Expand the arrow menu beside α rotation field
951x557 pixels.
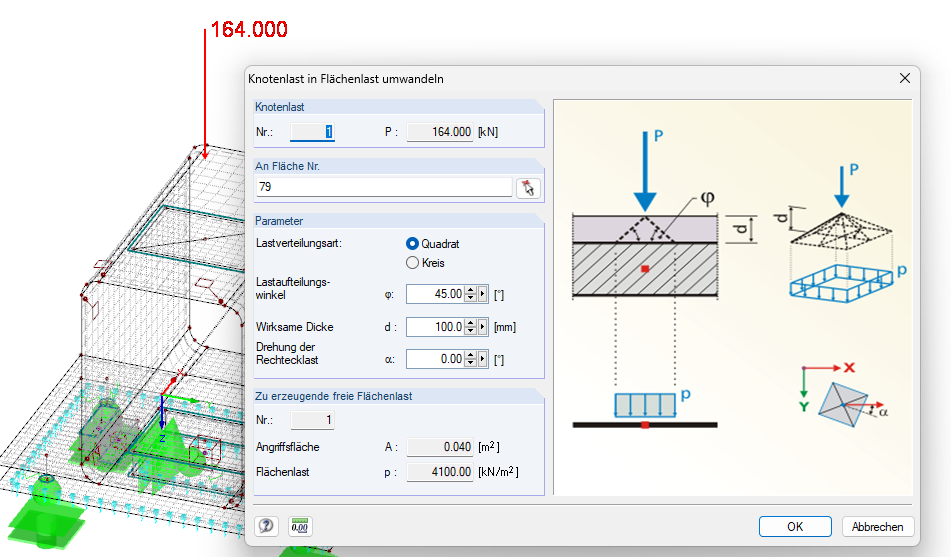click(x=483, y=359)
